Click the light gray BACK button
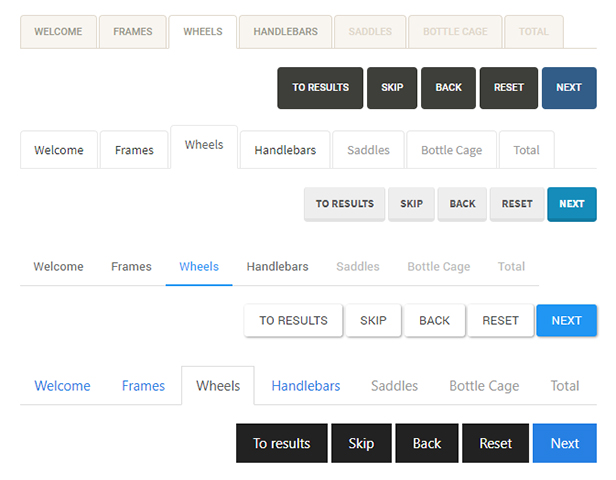The image size is (616, 480). pos(462,204)
